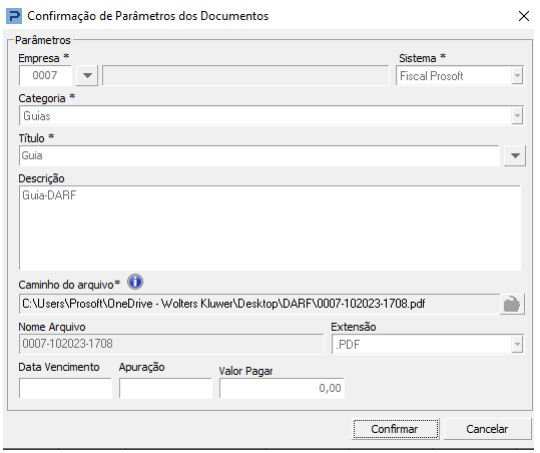The image size is (540, 453).
Task: Select the Caminho do arquivo path field
Action: (259, 304)
